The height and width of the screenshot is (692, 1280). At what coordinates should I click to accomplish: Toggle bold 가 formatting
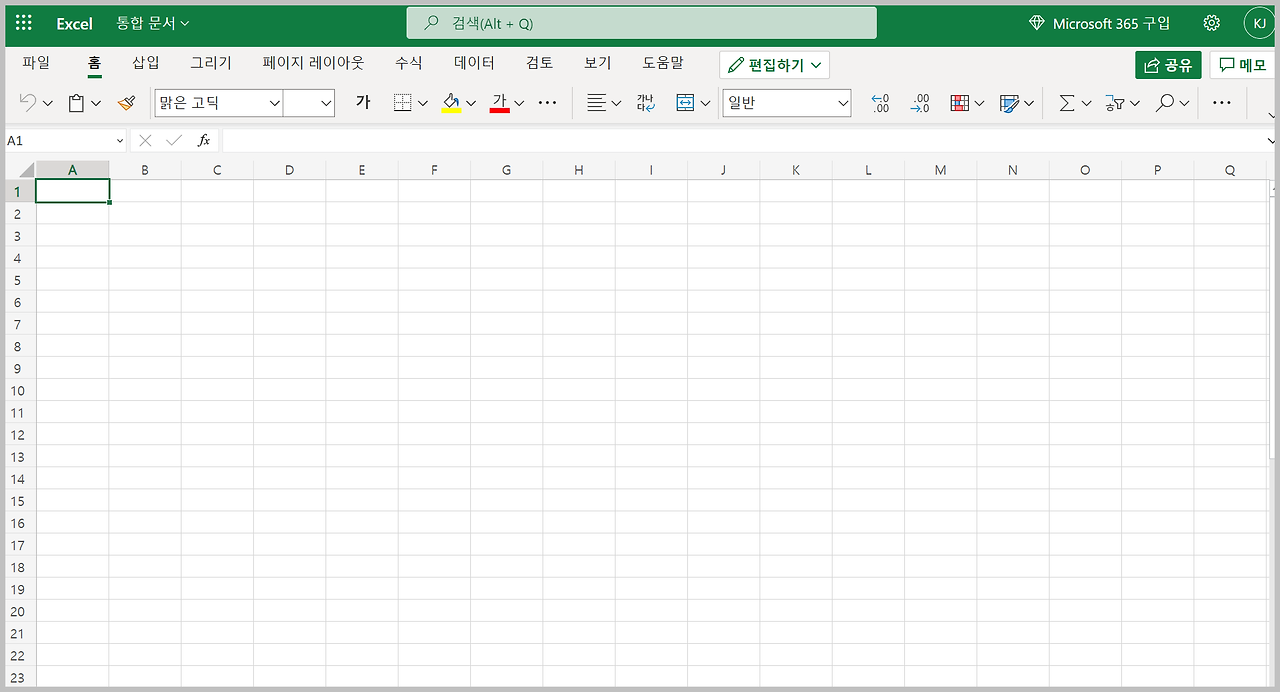(x=363, y=103)
